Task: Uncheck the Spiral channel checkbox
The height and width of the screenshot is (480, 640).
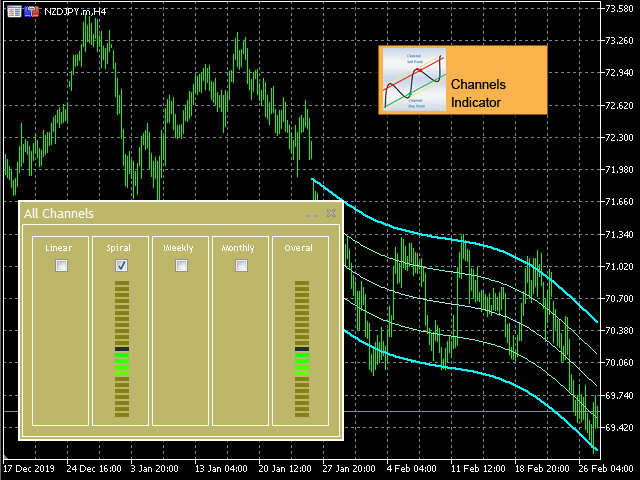Action: [x=121, y=266]
